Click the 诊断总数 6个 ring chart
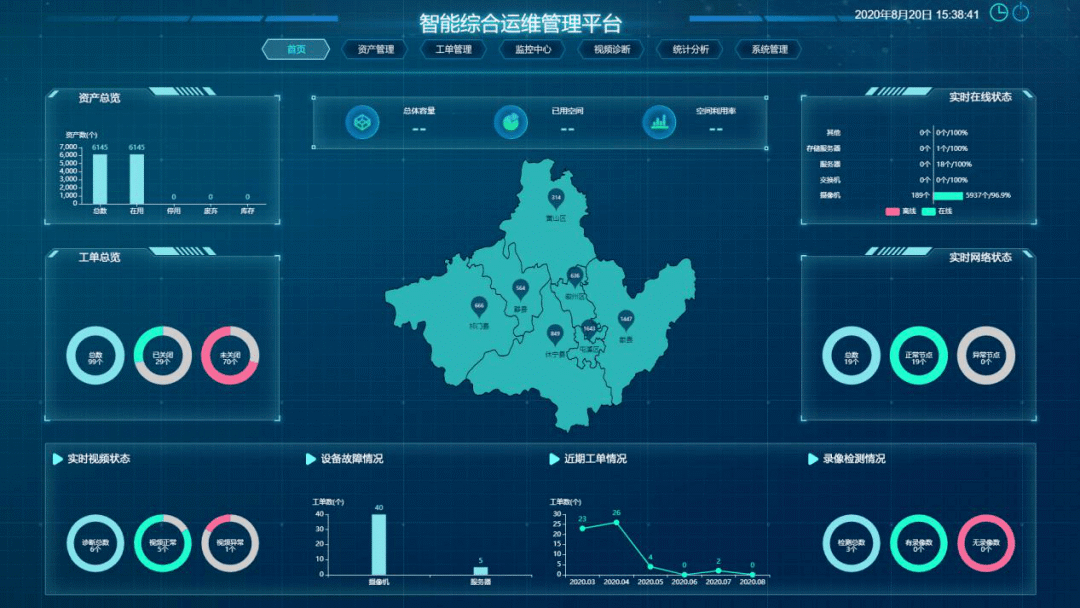 pyautogui.click(x=95, y=543)
